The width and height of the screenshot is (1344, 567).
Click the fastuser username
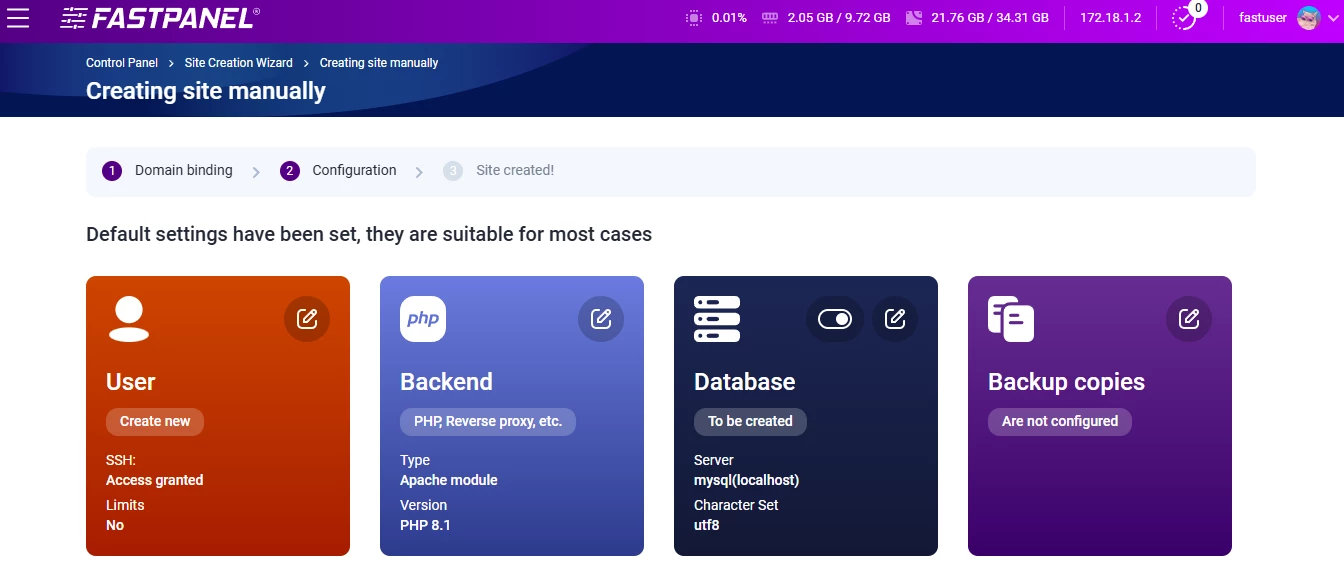pyautogui.click(x=1263, y=18)
